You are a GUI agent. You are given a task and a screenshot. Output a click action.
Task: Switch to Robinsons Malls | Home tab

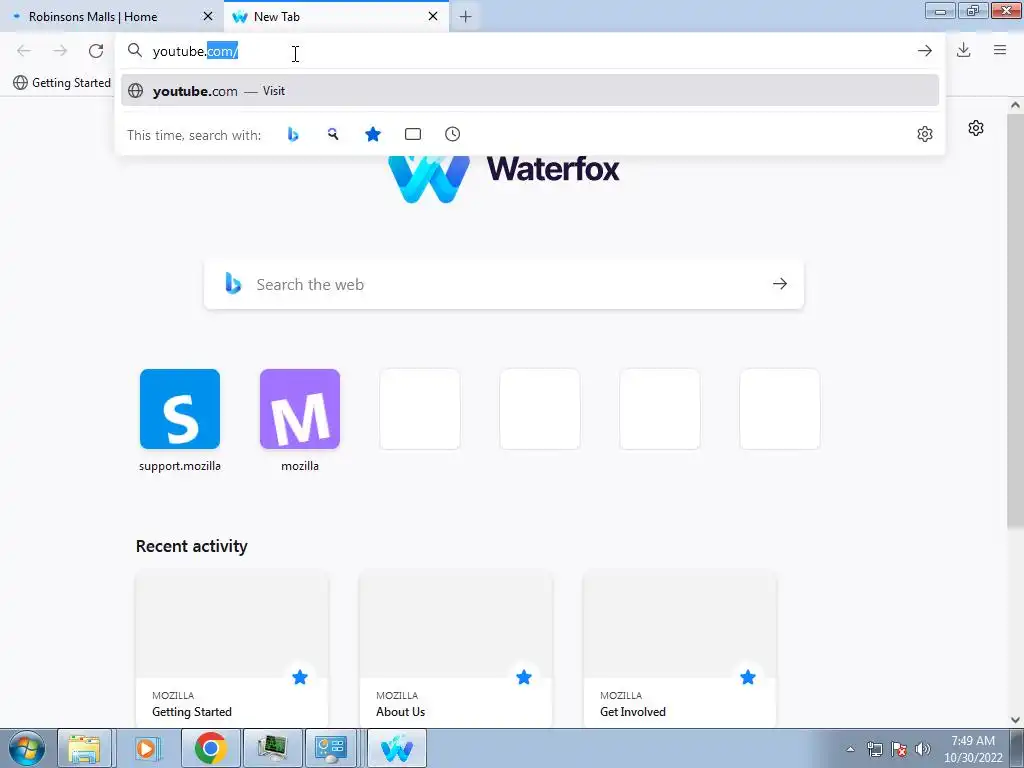point(112,16)
